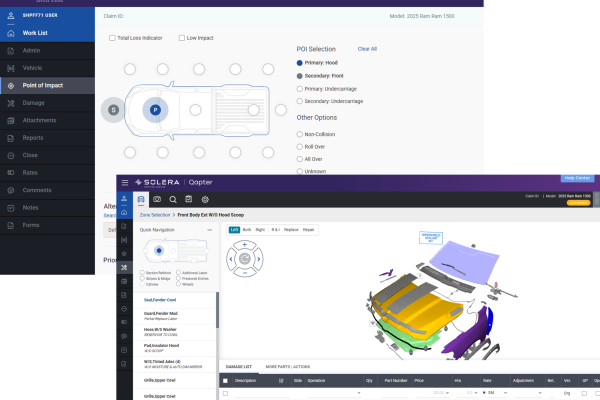
Task: Choose the Non-Collision option
Action: (300, 133)
